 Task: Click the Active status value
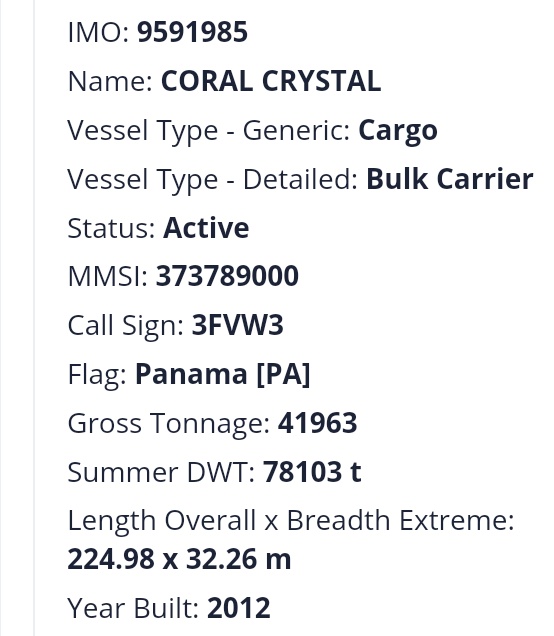pyautogui.click(x=206, y=228)
